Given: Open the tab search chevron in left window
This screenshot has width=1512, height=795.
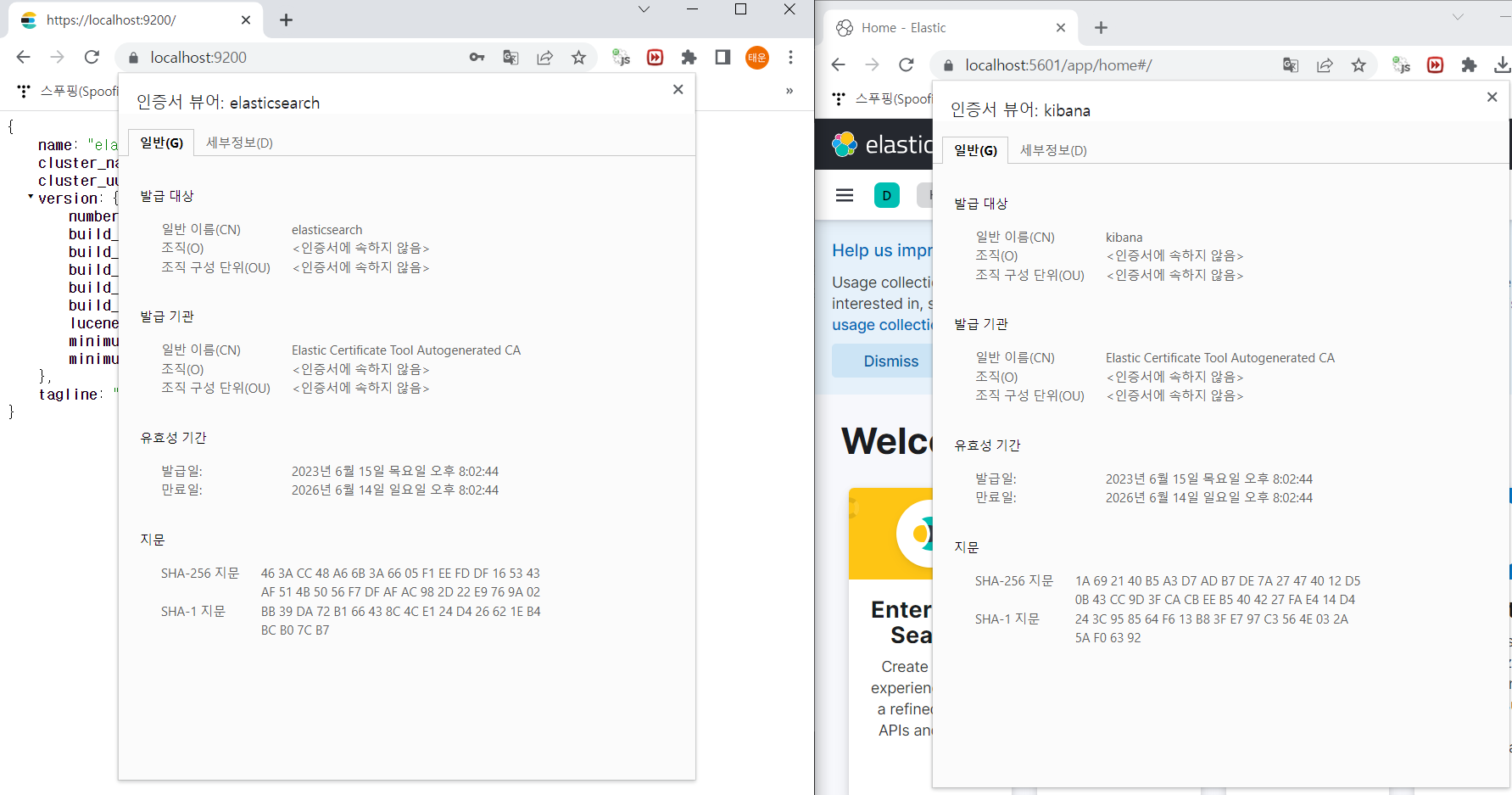Looking at the screenshot, I should (x=644, y=9).
